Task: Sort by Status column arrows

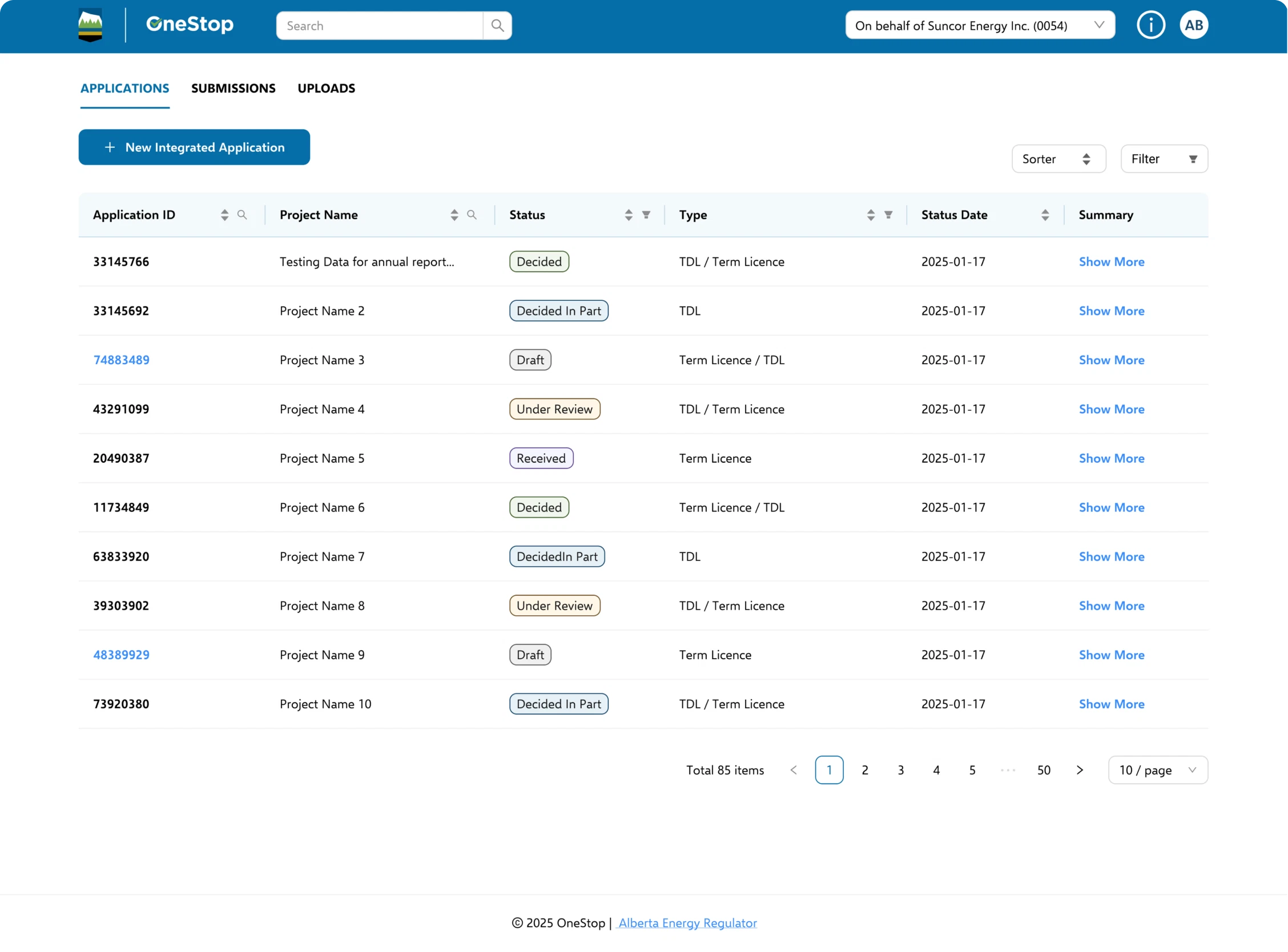Action: (629, 215)
